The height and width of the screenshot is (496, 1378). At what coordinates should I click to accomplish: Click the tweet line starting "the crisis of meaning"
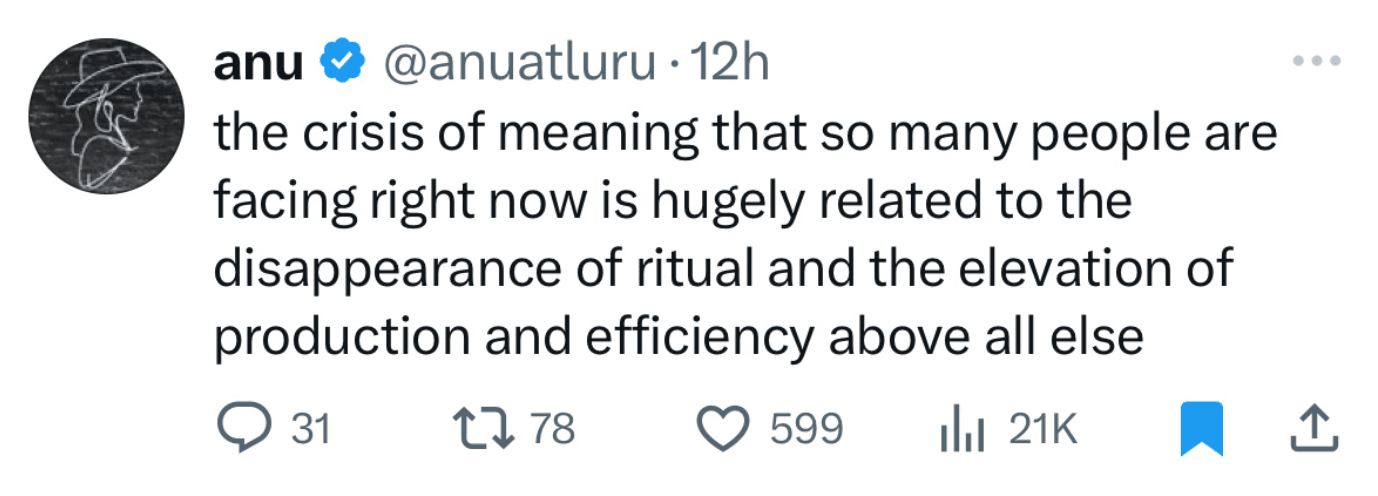(744, 134)
